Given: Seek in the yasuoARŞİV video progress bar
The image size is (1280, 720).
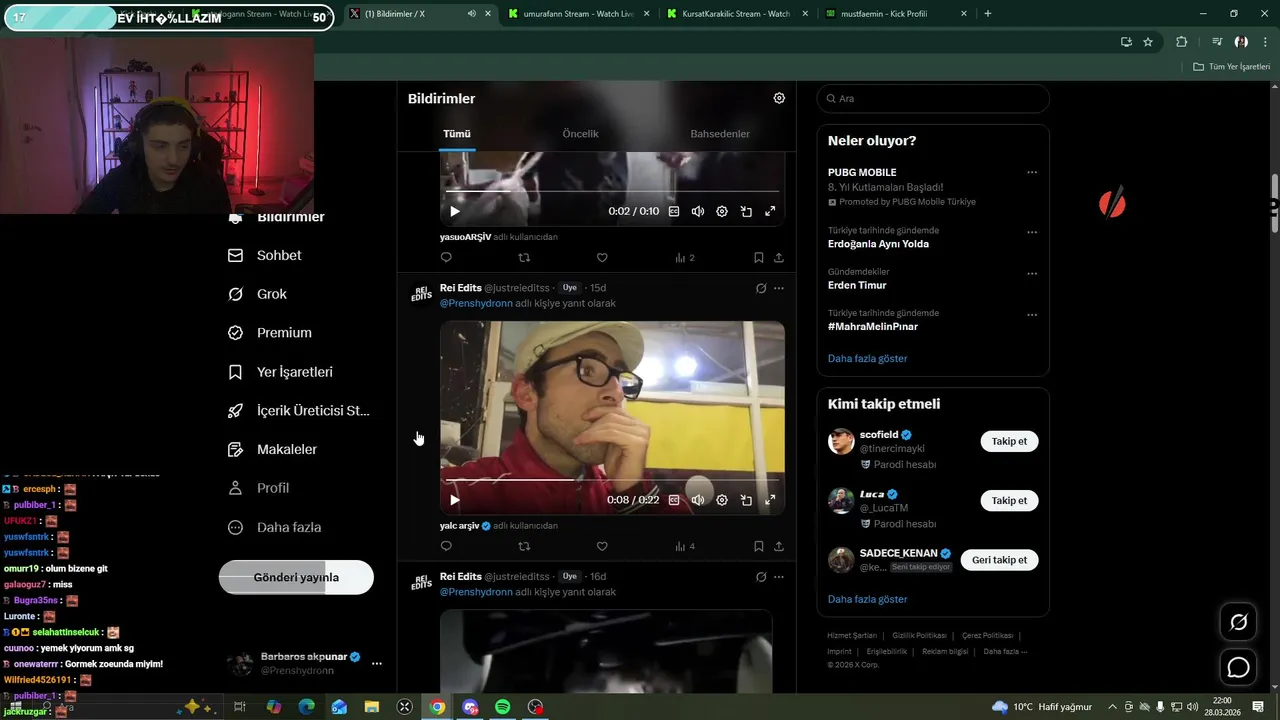Looking at the screenshot, I should point(612,190).
